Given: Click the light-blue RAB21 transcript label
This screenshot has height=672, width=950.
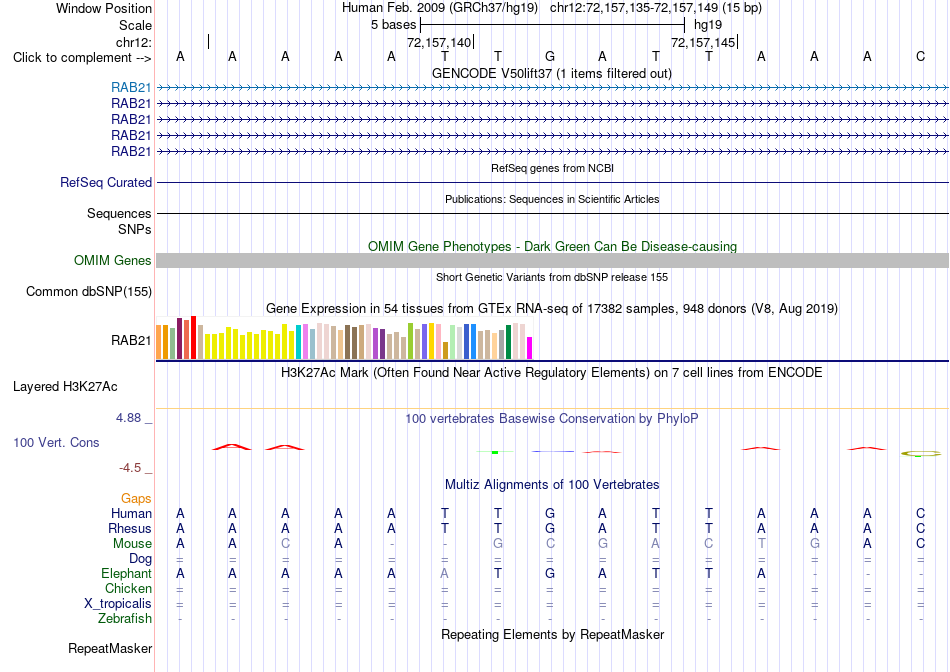Looking at the screenshot, I should pyautogui.click(x=131, y=87).
